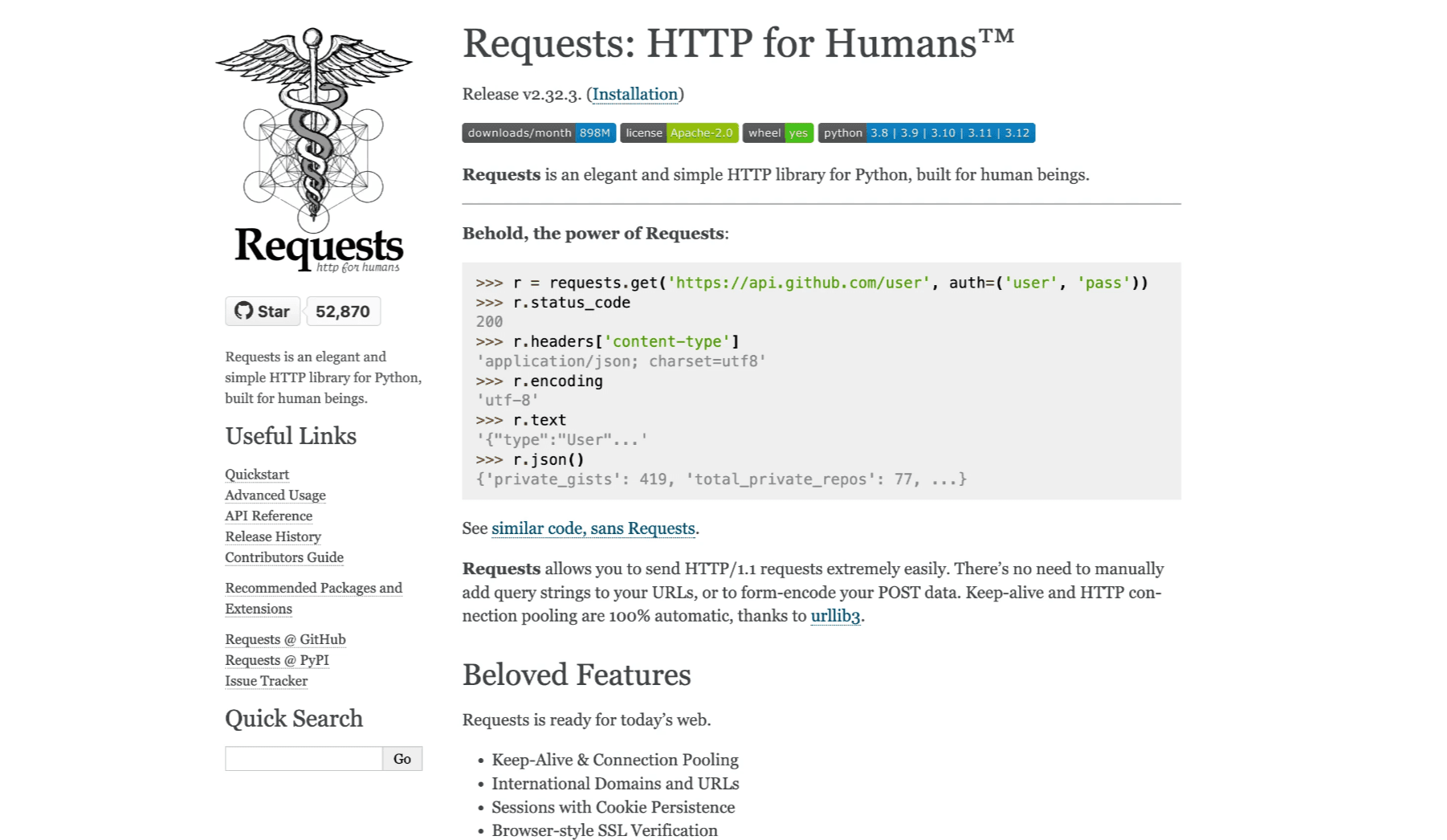Visit Requests @ GitHub link
This screenshot has height=840, width=1447.
[x=286, y=639]
